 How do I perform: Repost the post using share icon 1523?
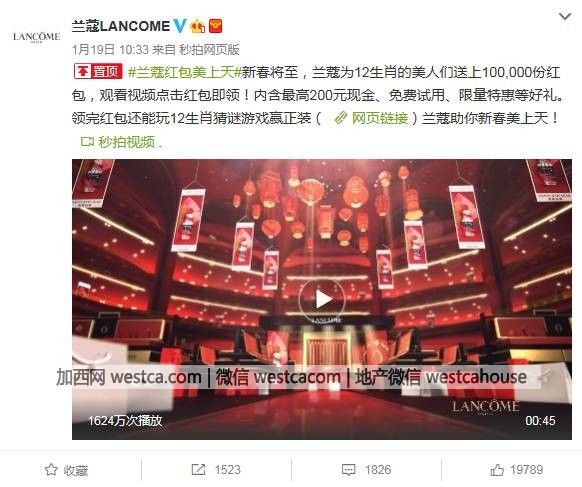click(x=216, y=470)
